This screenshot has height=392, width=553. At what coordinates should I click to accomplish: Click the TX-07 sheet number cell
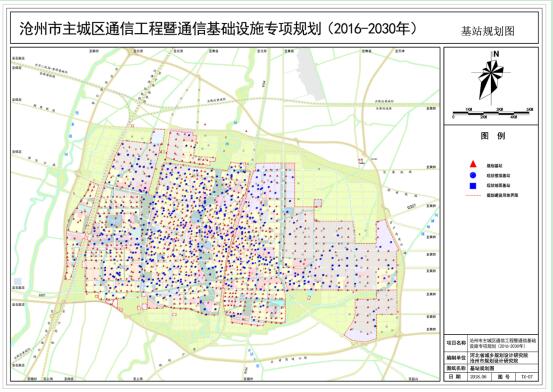pyautogui.click(x=527, y=377)
